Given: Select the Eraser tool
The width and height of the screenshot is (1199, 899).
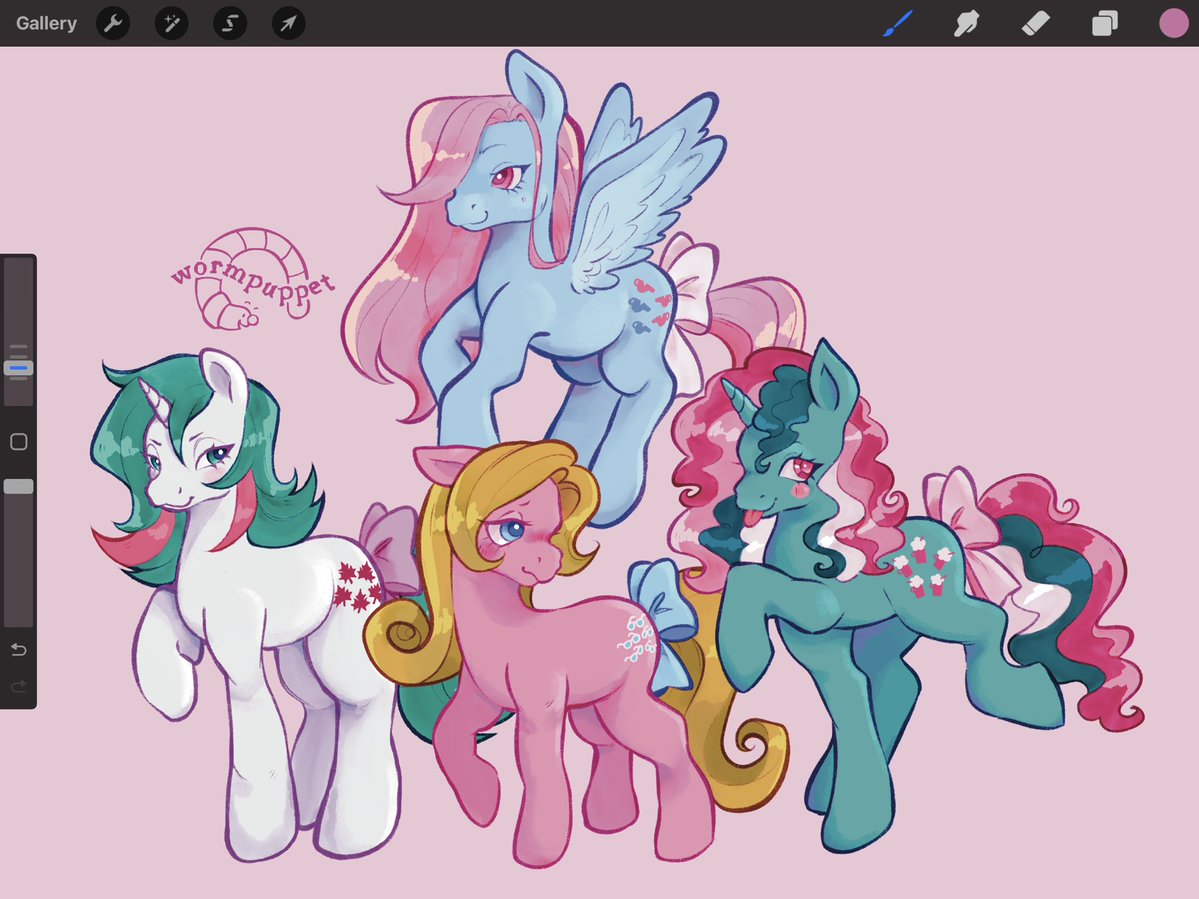Looking at the screenshot, I should click(x=1035, y=23).
